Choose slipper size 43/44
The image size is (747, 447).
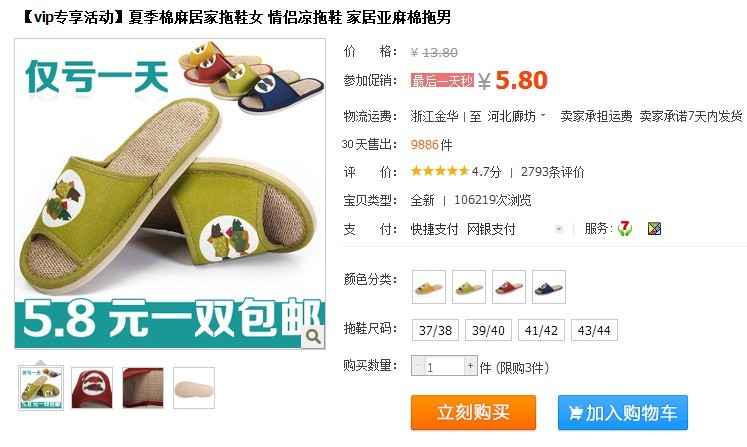coord(594,330)
